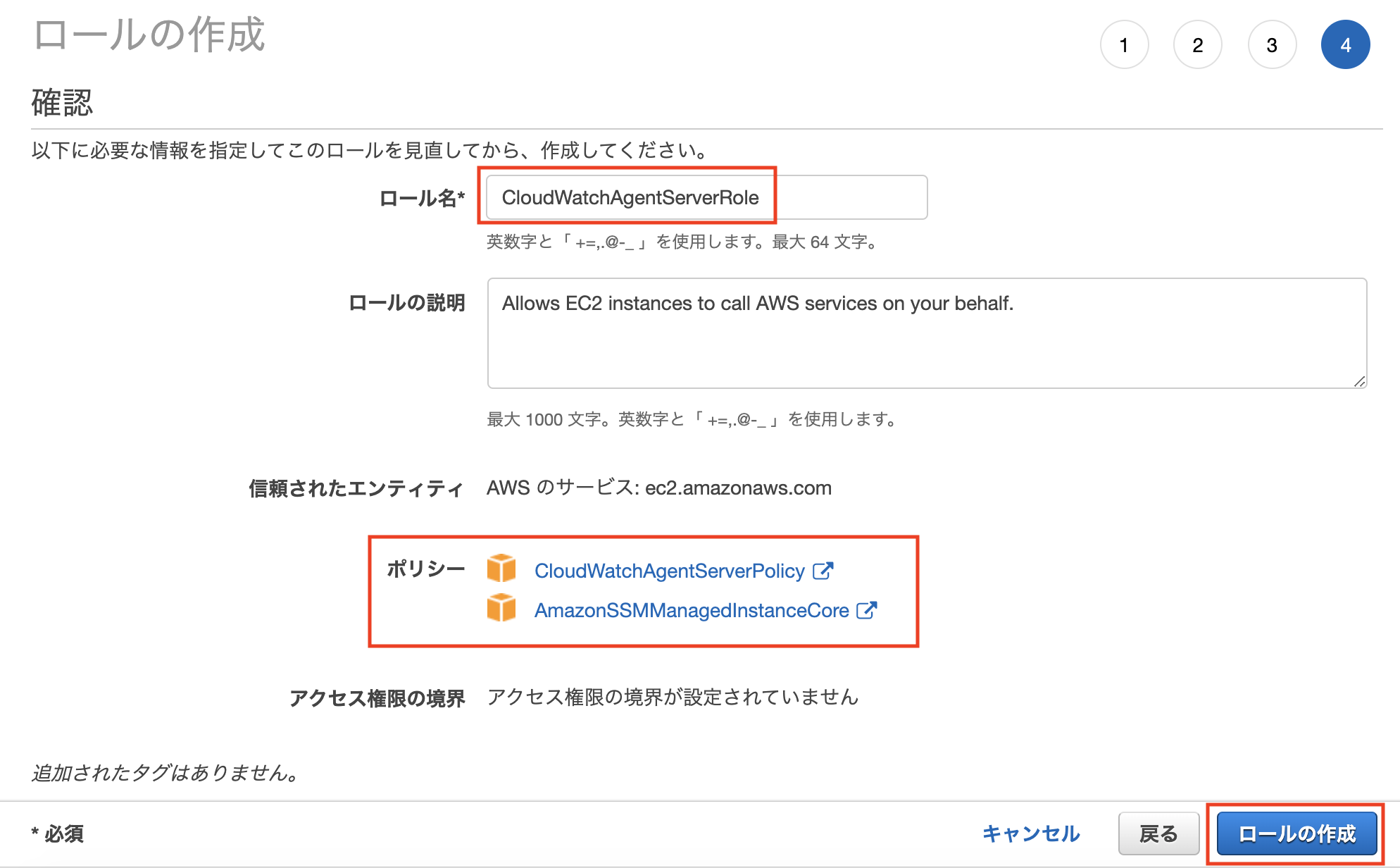This screenshot has width=1400, height=868.
Task: Click external link icon beside AmazonSSMManagedInstanceCore
Action: [x=867, y=609]
